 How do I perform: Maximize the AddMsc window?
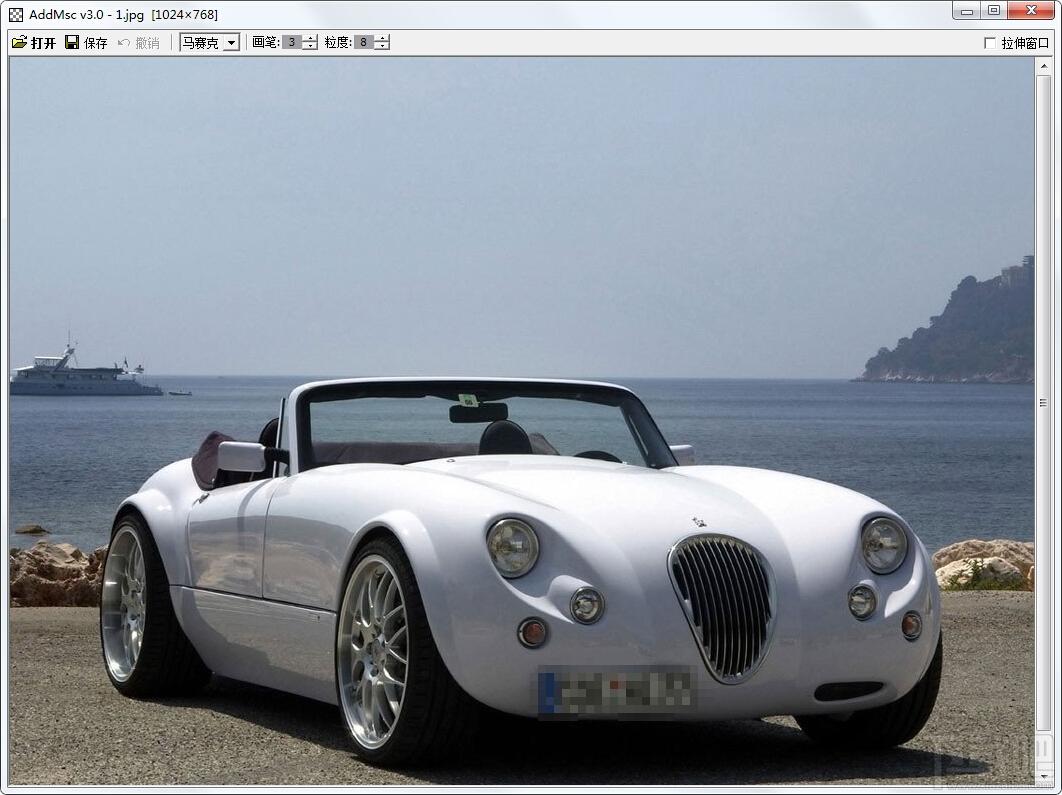coord(994,11)
